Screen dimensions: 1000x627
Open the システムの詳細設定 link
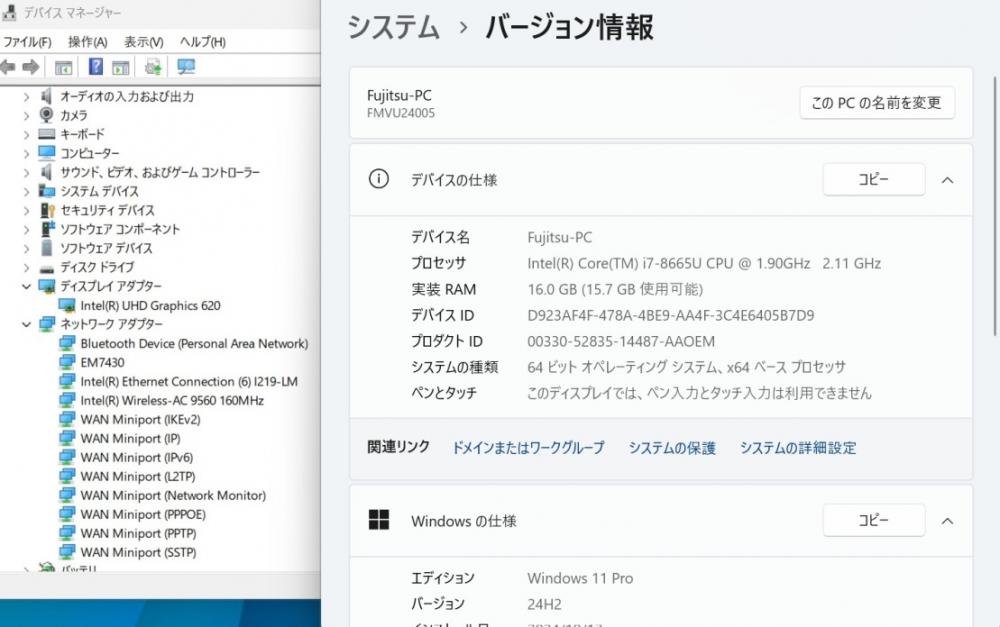(798, 448)
